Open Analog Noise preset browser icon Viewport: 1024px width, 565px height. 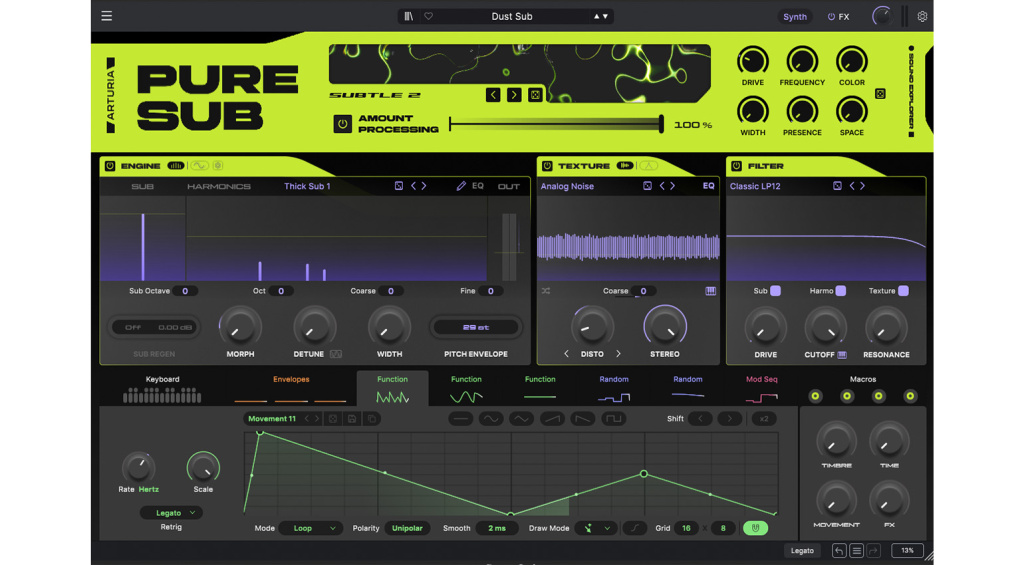coord(647,186)
